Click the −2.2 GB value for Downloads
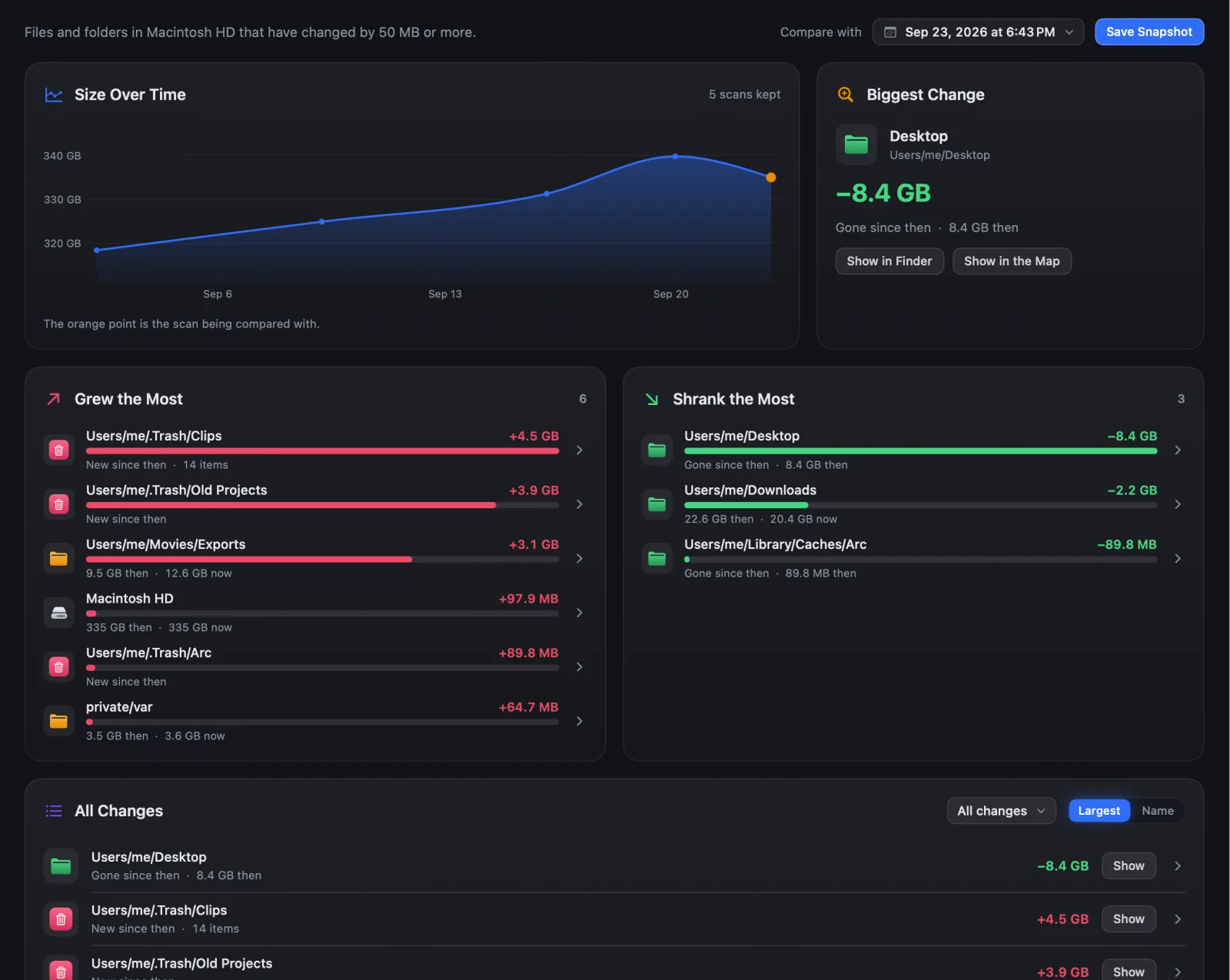 coord(1132,490)
